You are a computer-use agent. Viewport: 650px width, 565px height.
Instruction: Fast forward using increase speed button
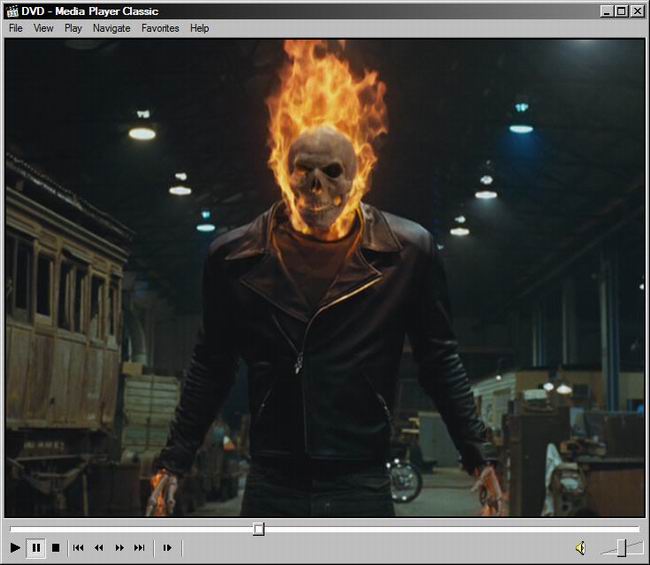pyautogui.click(x=119, y=548)
